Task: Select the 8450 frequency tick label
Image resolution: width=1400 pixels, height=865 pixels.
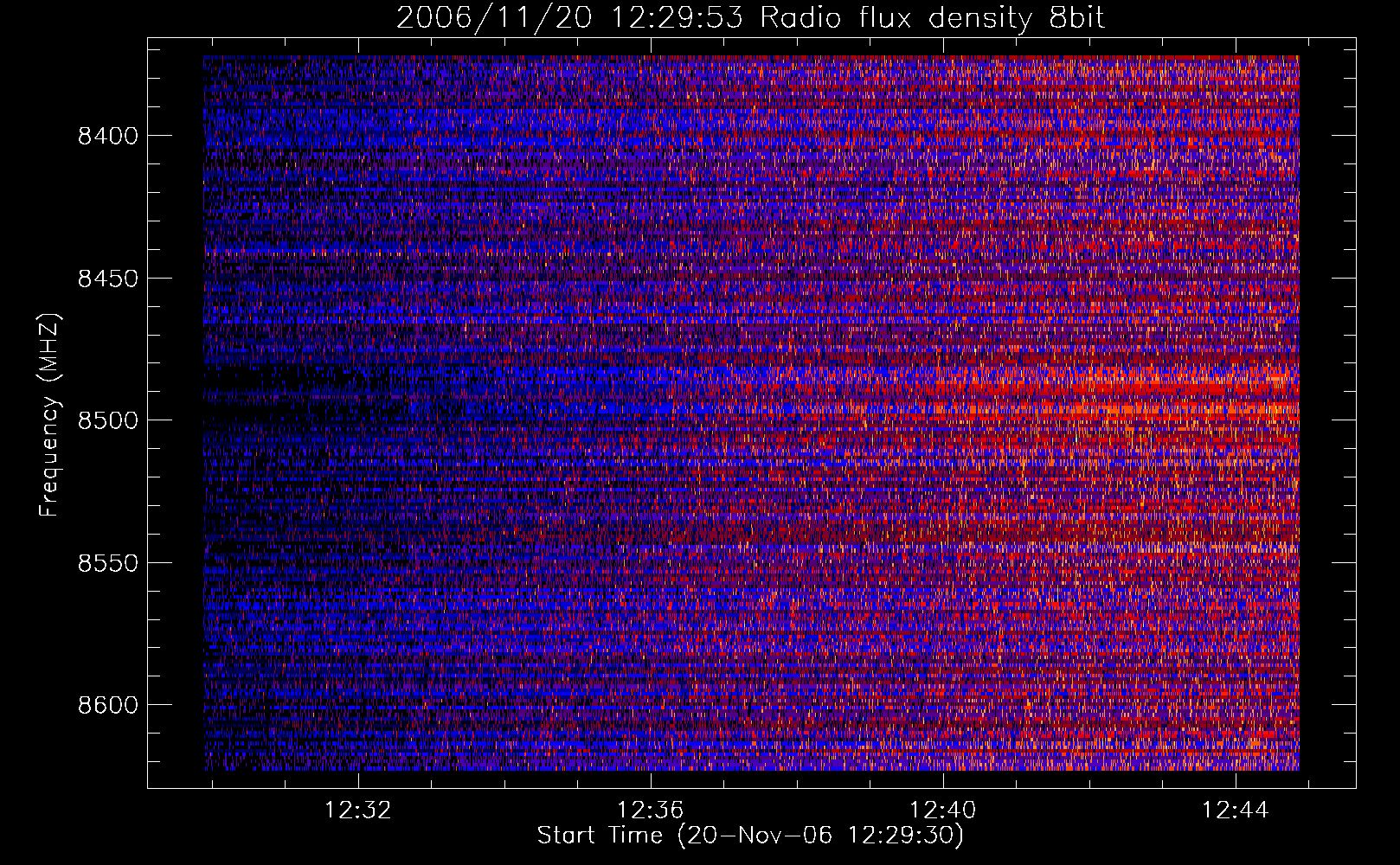Action: [x=108, y=279]
